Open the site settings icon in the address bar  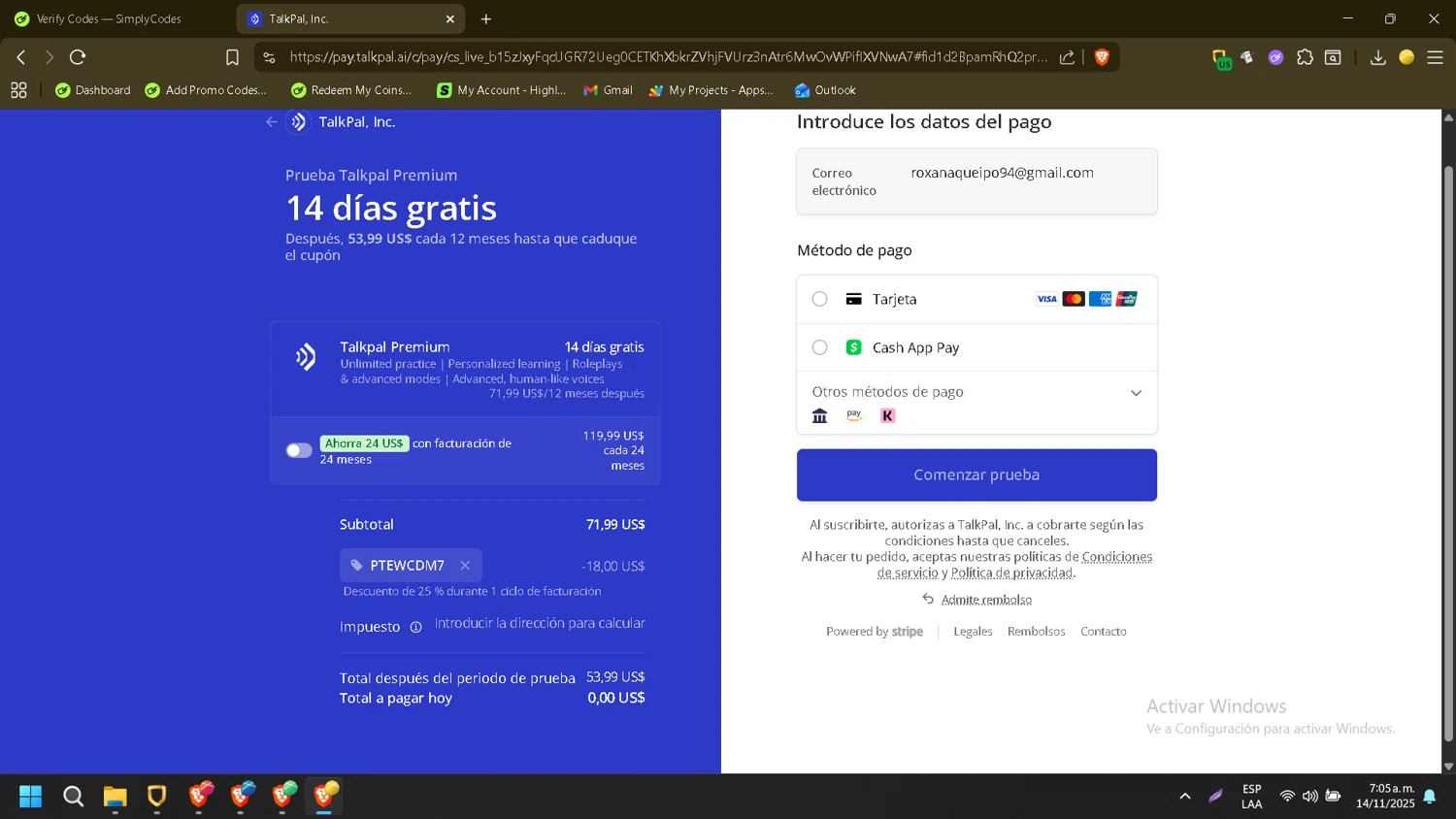[x=269, y=57]
